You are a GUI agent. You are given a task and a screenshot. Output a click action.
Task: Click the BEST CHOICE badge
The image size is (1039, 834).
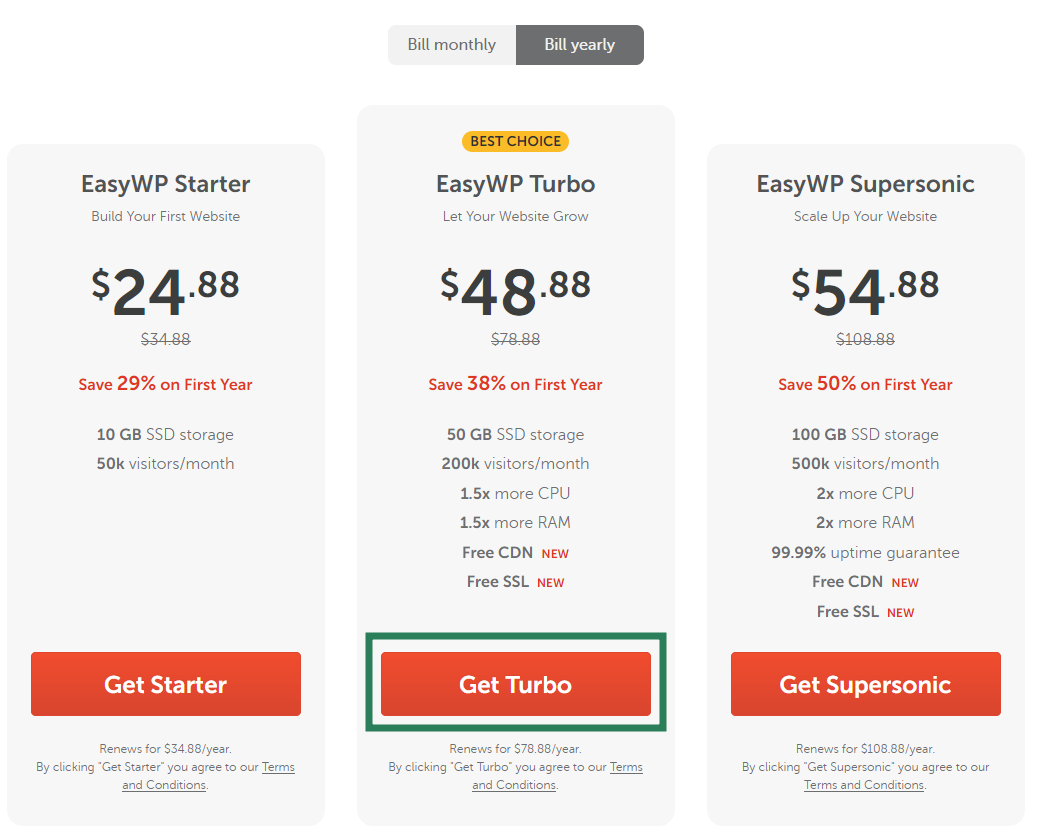tap(516, 141)
